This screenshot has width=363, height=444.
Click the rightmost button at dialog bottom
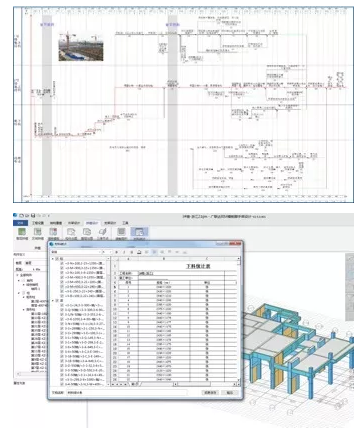click(230, 392)
